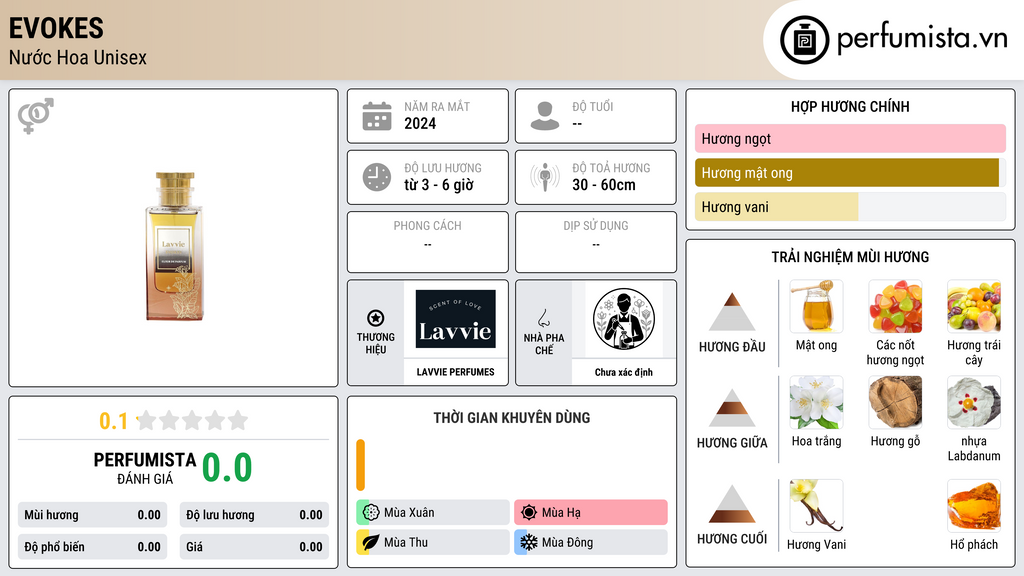Click the Dịp sử dụng occasion card
The height and width of the screenshot is (576, 1024).
596,242
